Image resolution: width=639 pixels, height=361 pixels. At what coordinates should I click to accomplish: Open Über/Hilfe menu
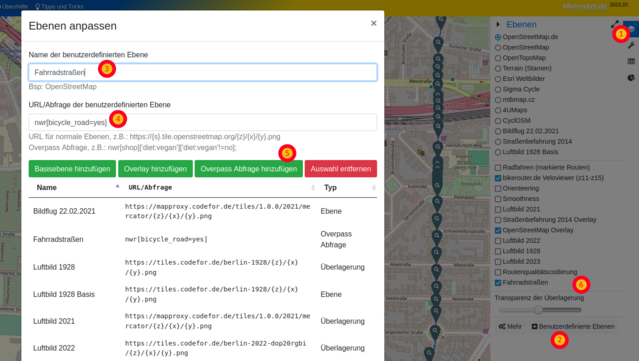tap(15, 6)
